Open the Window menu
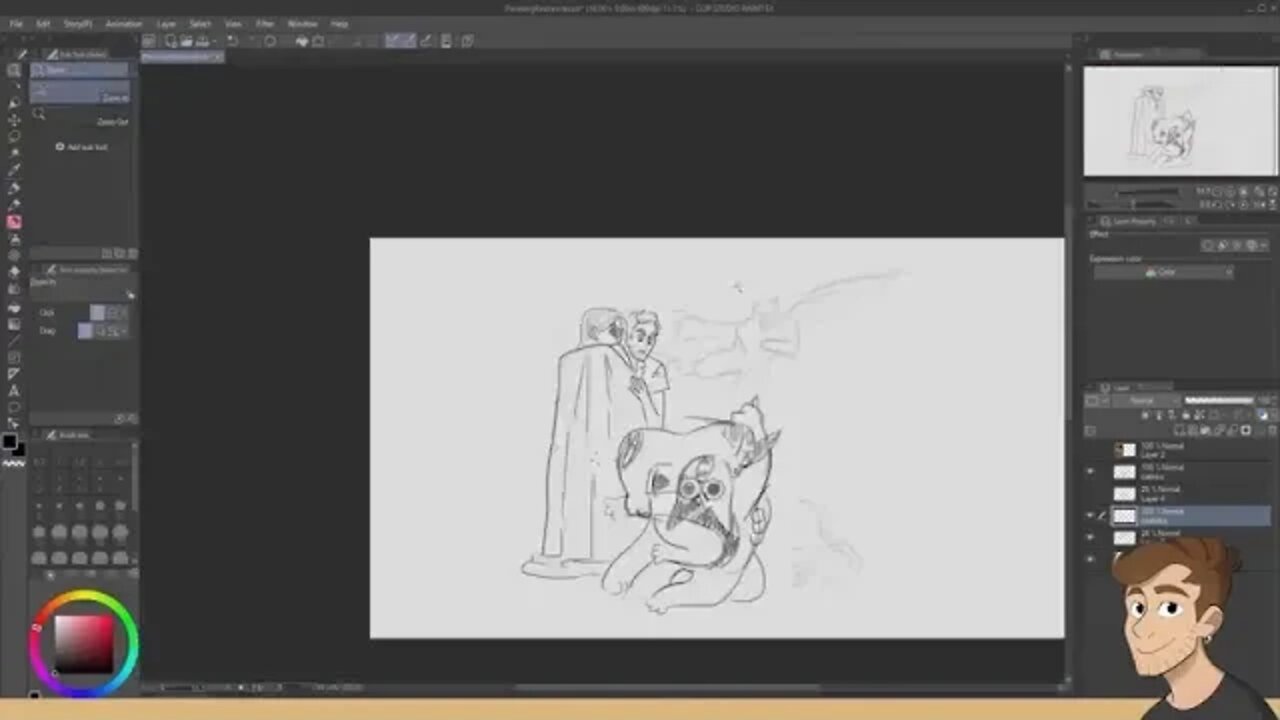Image resolution: width=1280 pixels, height=720 pixels. (302, 23)
